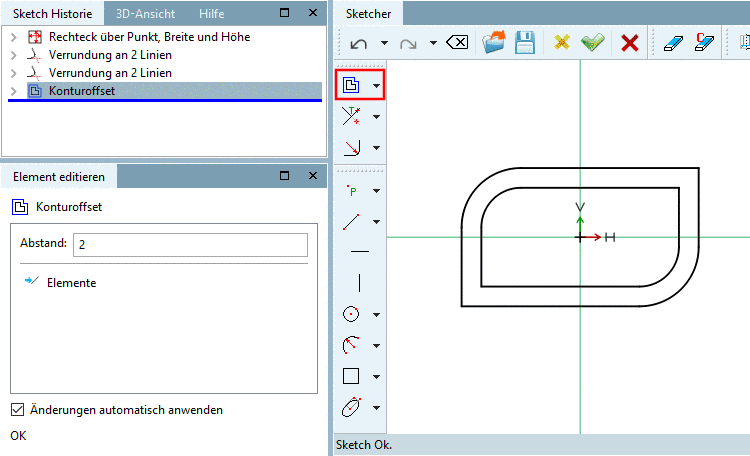
Task: Click the undo arrow icon
Action: [359, 44]
